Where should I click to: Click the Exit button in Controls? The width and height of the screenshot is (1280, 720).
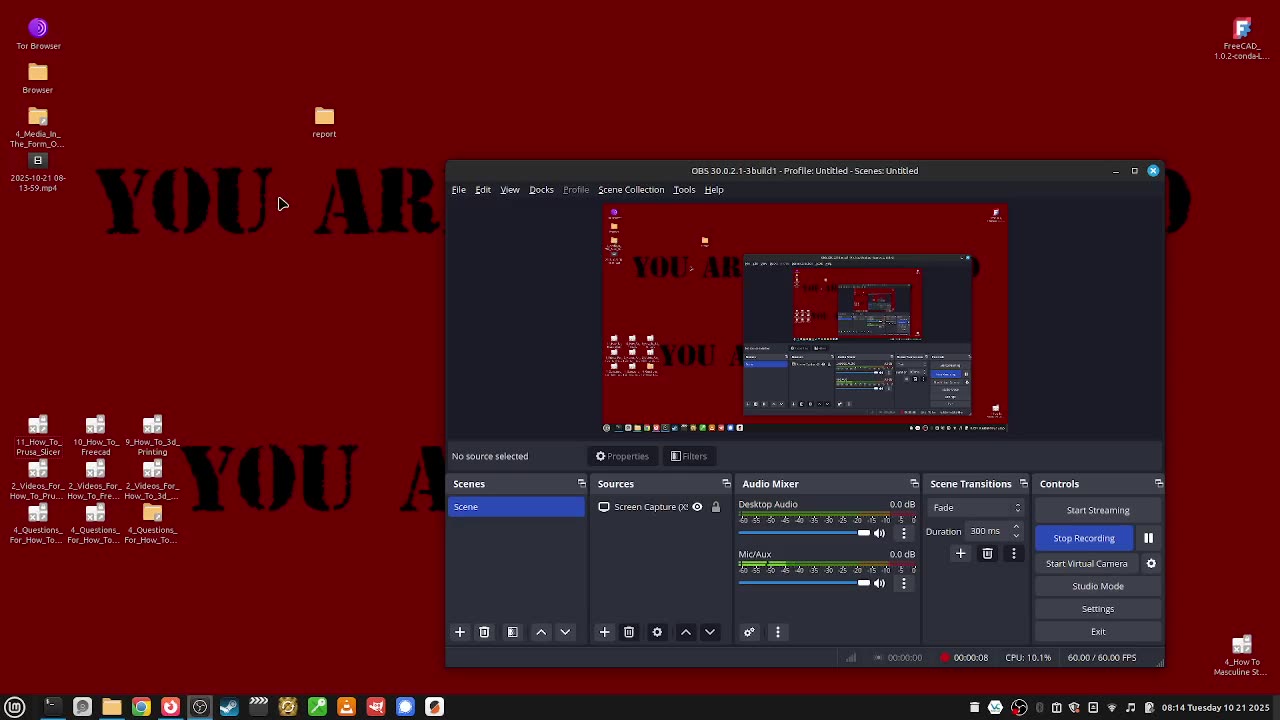[1098, 632]
